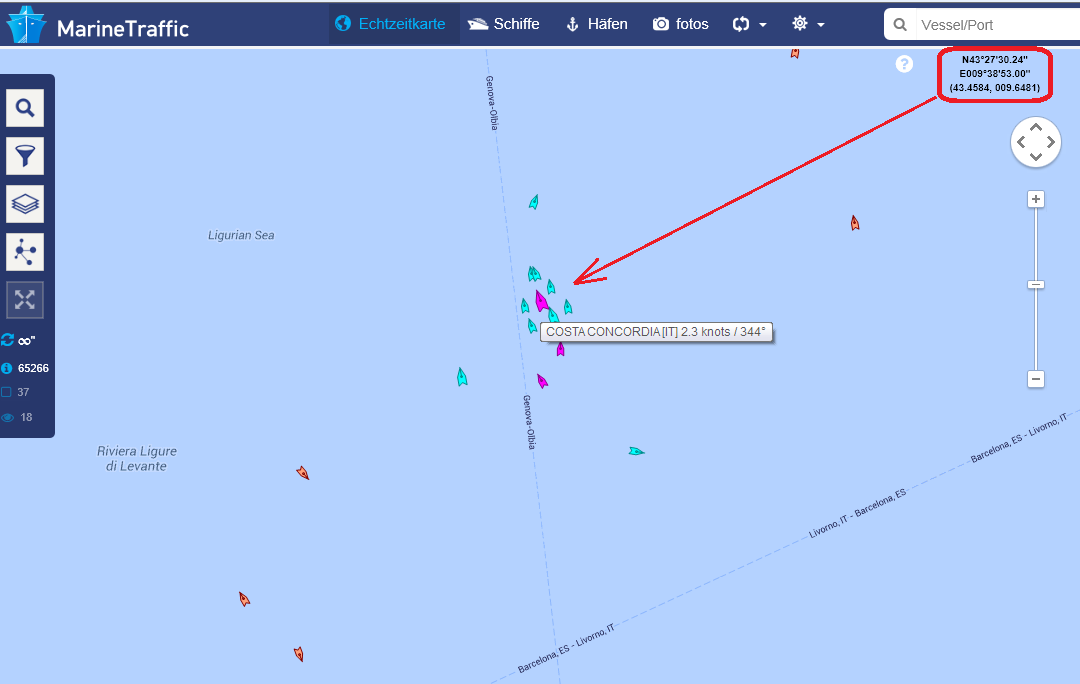The image size is (1080, 684).
Task: Zoom out with the minus button
Action: point(1035,379)
